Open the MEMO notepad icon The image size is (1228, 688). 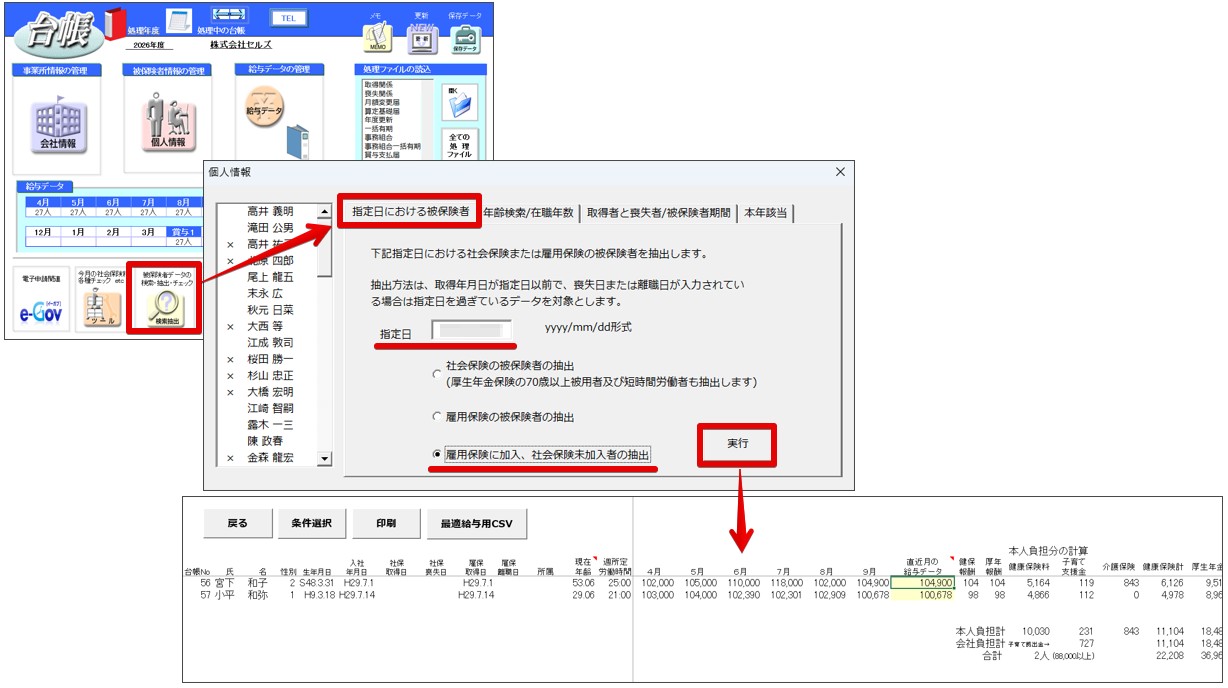coord(377,38)
